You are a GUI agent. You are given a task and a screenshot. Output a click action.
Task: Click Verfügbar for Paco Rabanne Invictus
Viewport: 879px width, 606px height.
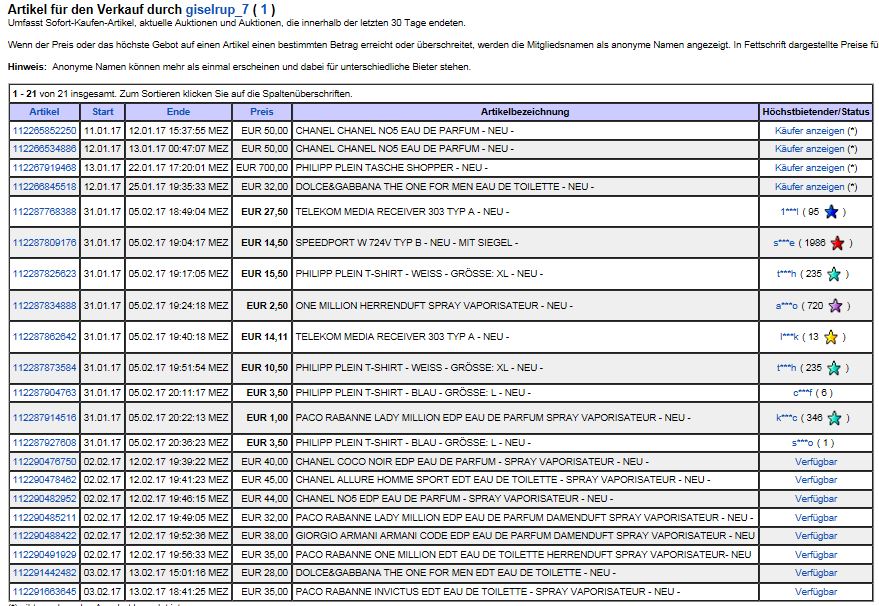coord(816,591)
